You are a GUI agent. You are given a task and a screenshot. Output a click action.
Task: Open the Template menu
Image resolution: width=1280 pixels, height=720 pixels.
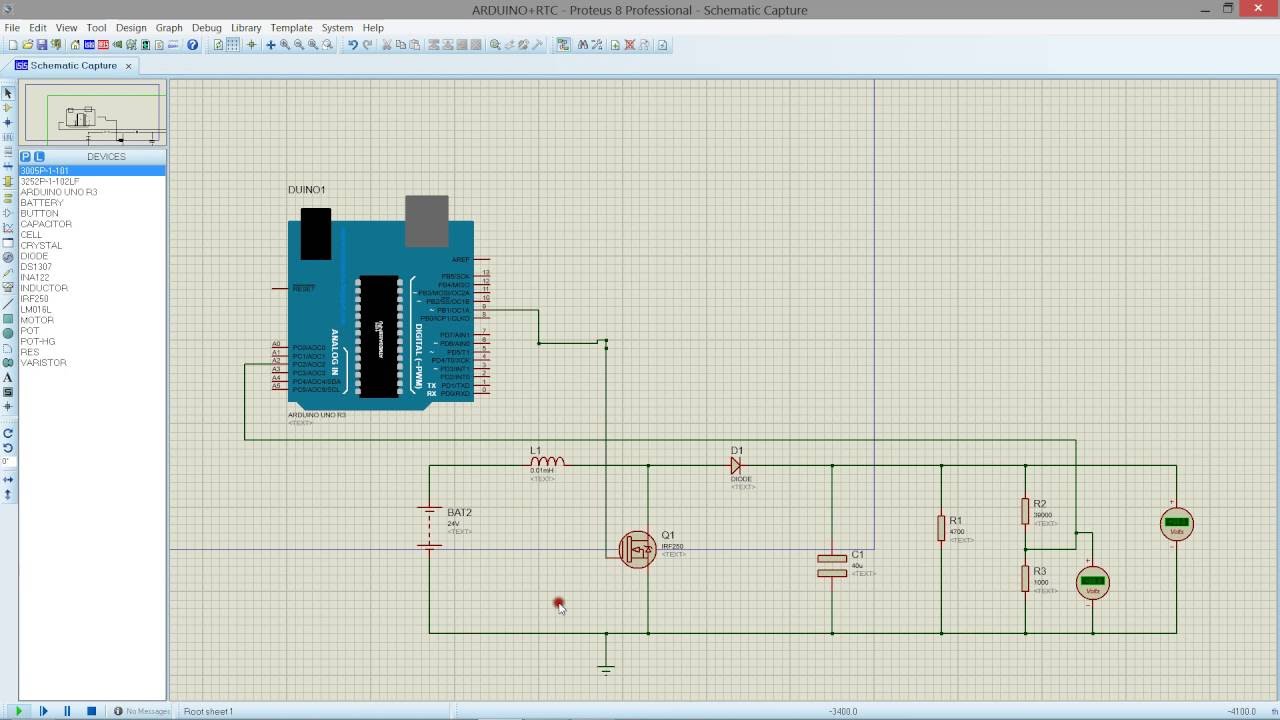pyautogui.click(x=291, y=28)
